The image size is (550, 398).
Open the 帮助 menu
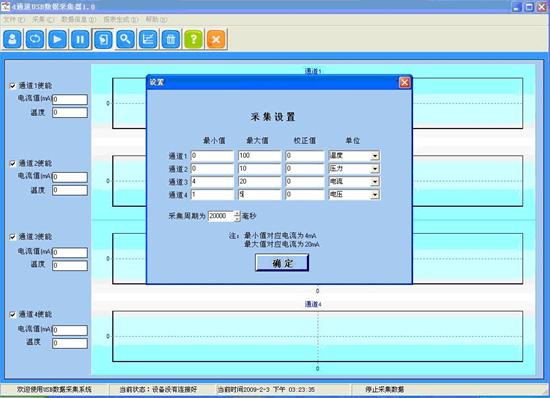(x=156, y=20)
